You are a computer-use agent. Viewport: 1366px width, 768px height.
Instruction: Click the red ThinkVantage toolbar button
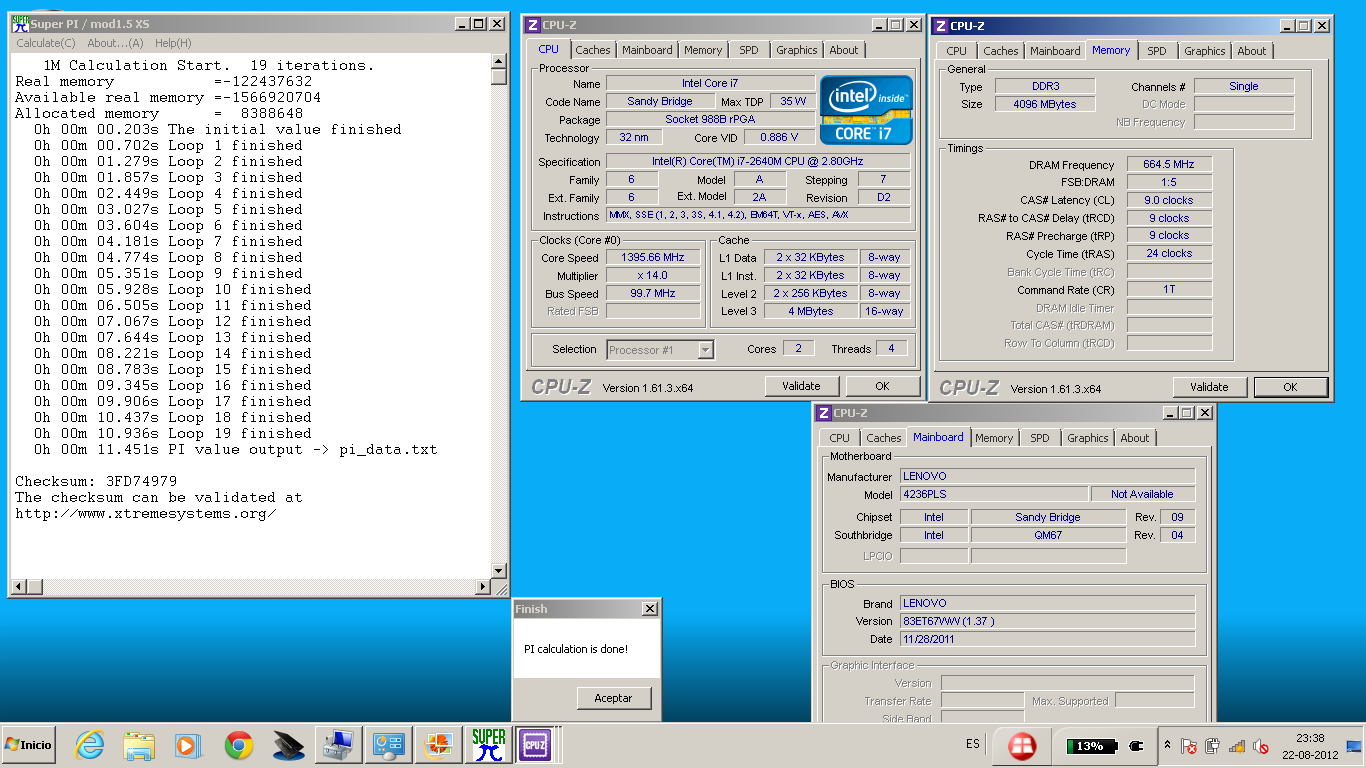pos(1022,746)
